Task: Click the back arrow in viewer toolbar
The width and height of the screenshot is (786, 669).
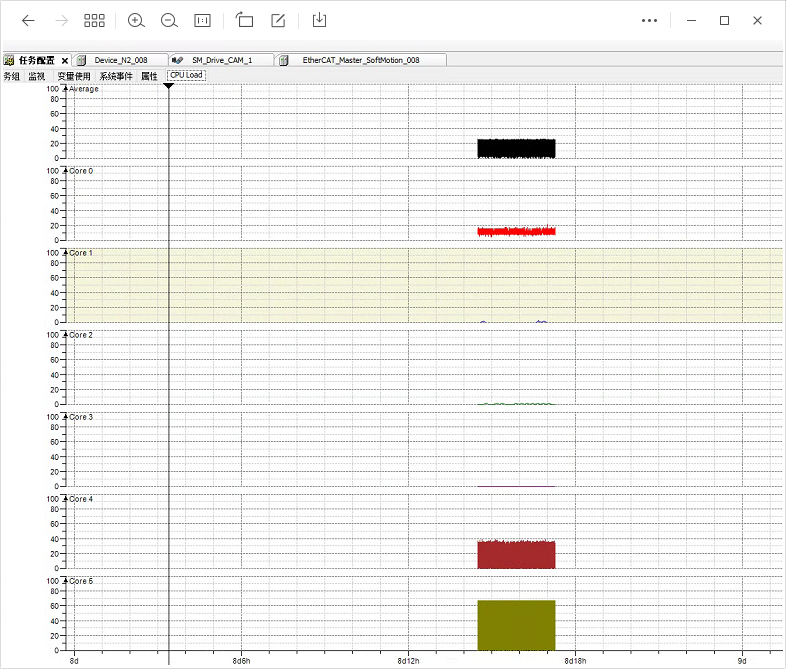Action: pyautogui.click(x=28, y=20)
